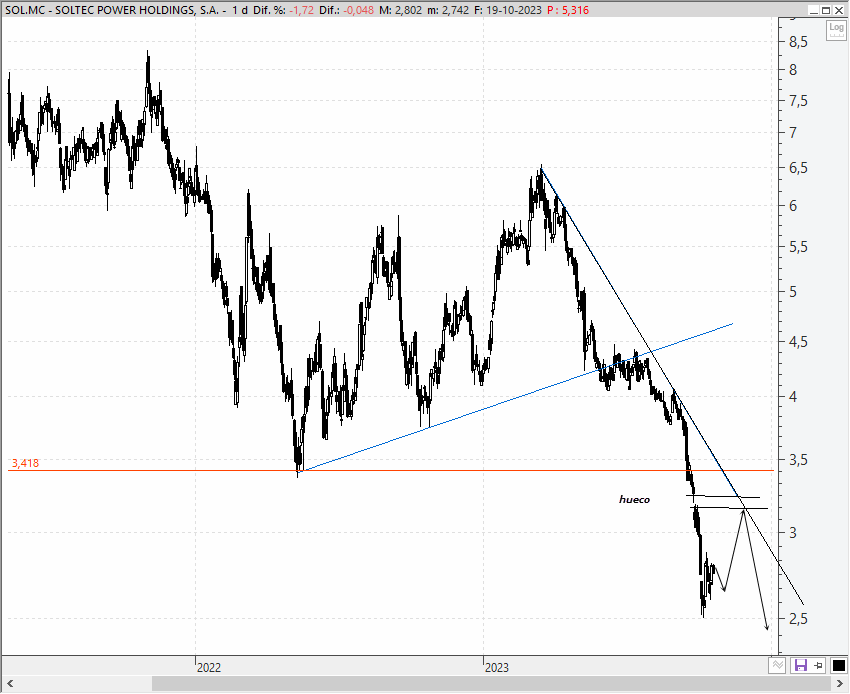Click the 5,5 price axis label
850x694 pixels.
798,247
